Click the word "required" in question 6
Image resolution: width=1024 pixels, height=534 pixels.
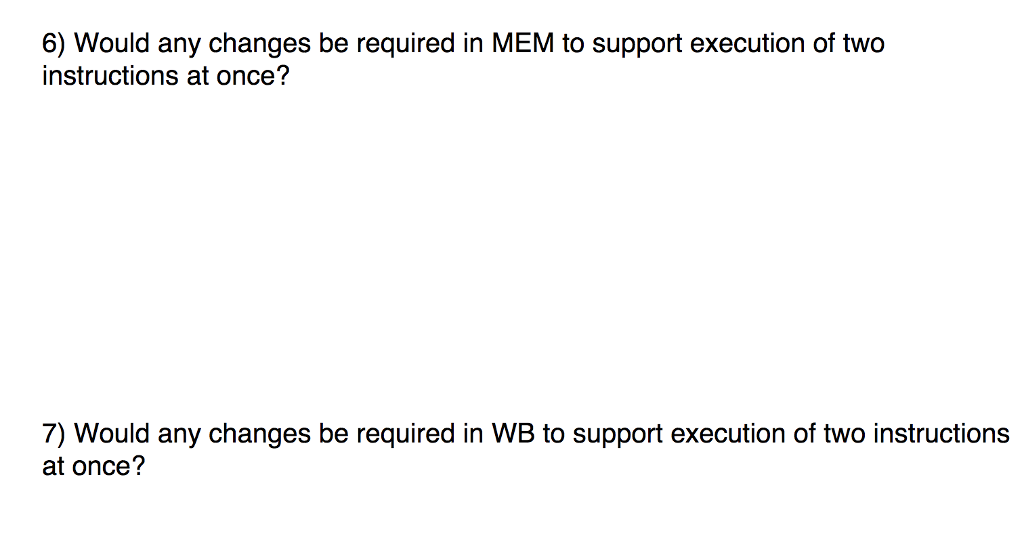pos(406,45)
